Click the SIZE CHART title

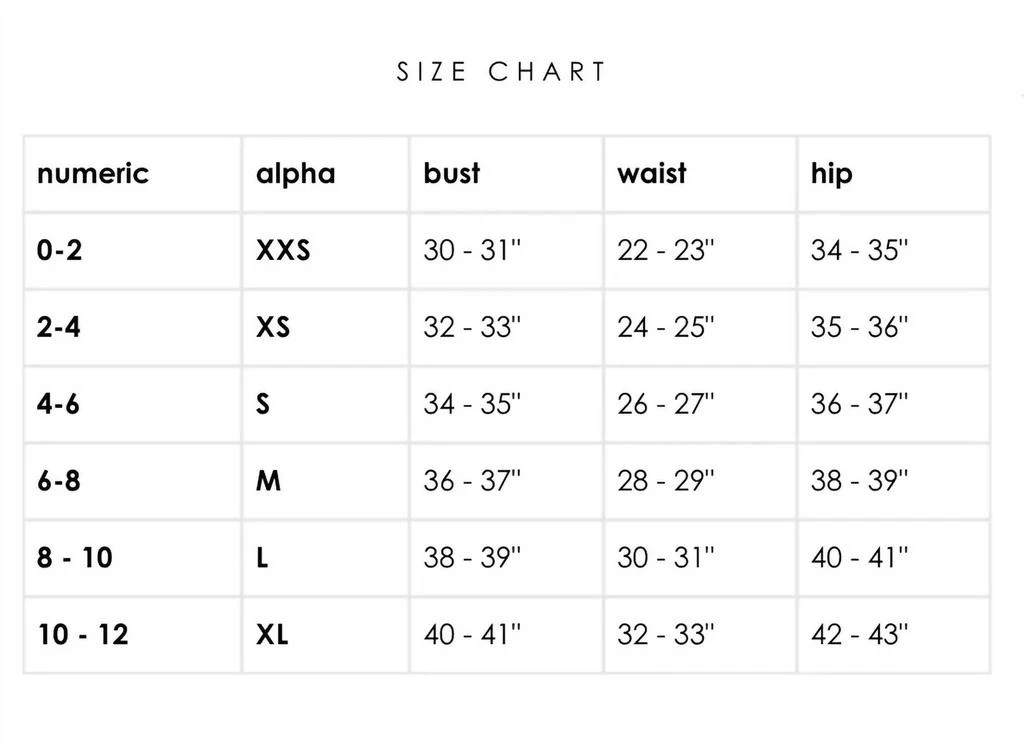tap(502, 72)
